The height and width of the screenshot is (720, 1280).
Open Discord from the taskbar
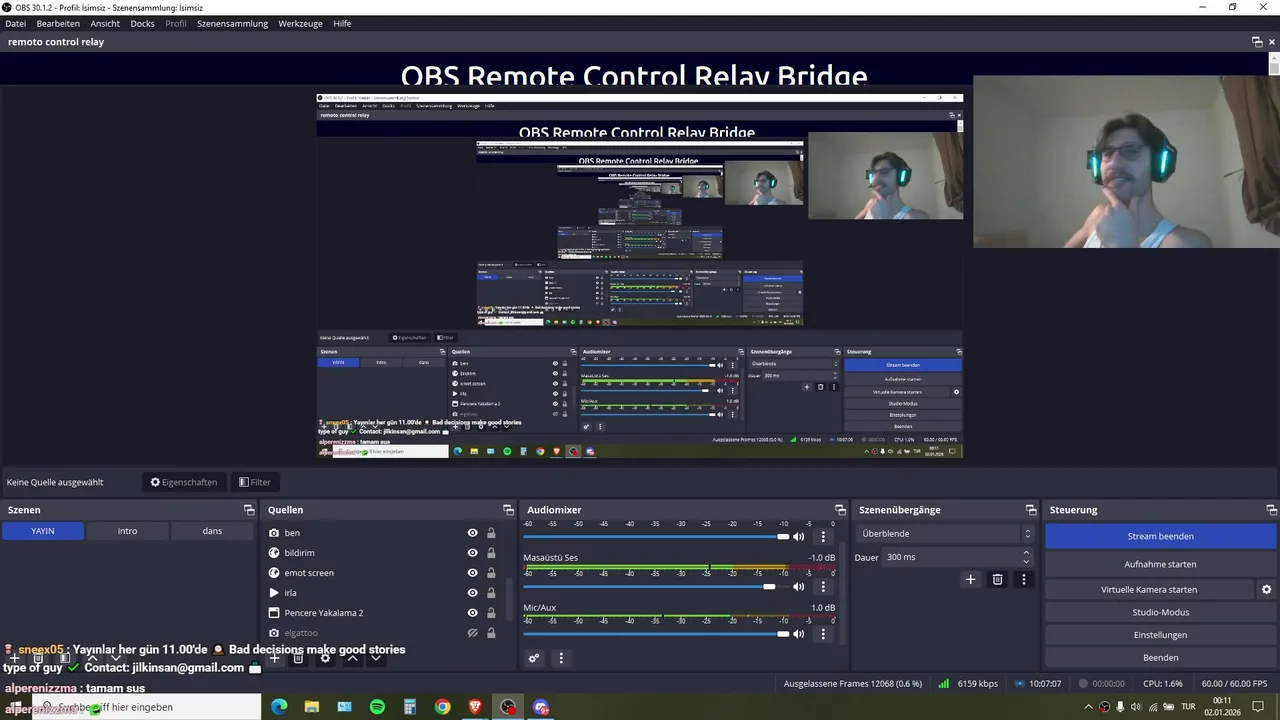[x=541, y=707]
